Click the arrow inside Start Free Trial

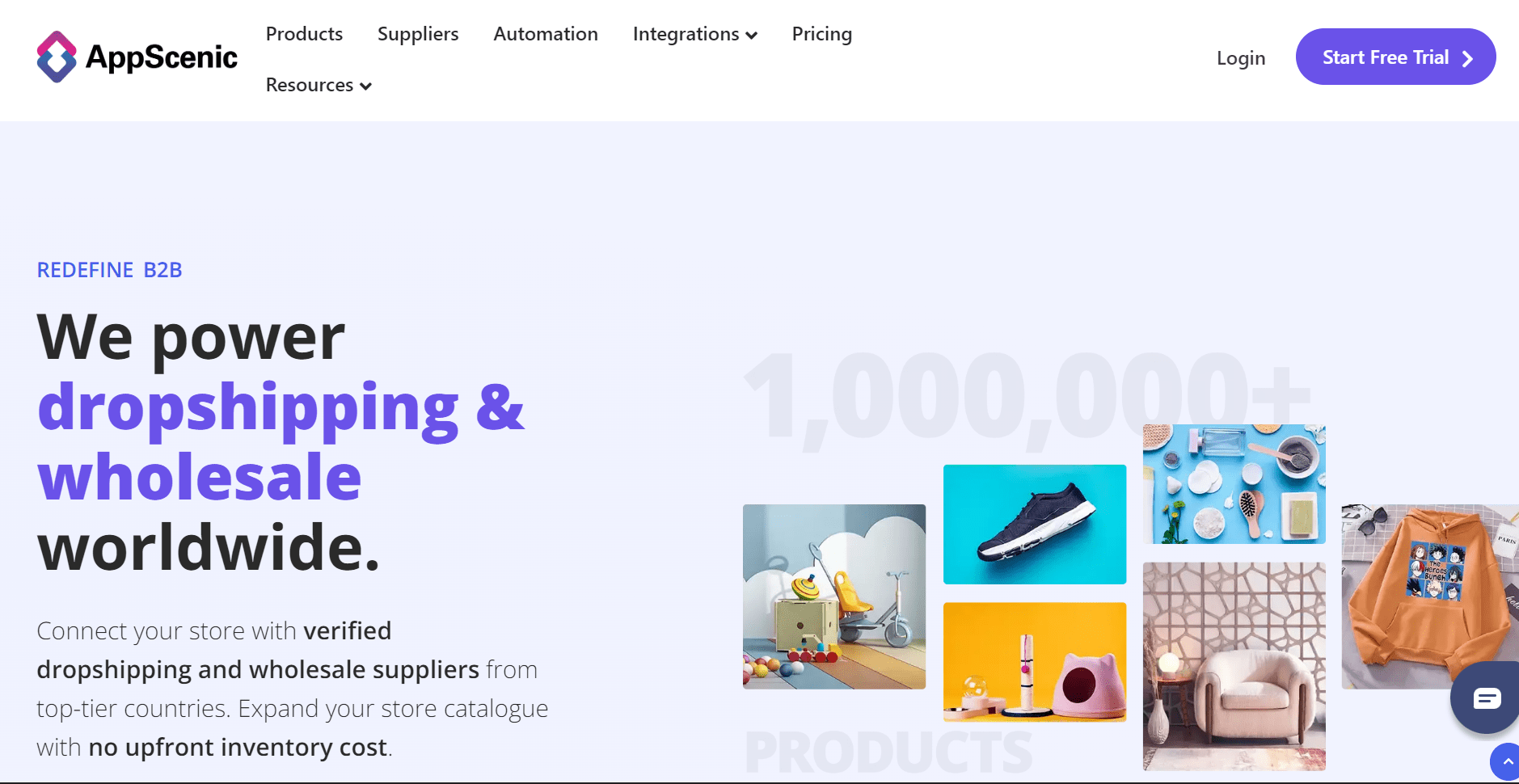coord(1467,57)
